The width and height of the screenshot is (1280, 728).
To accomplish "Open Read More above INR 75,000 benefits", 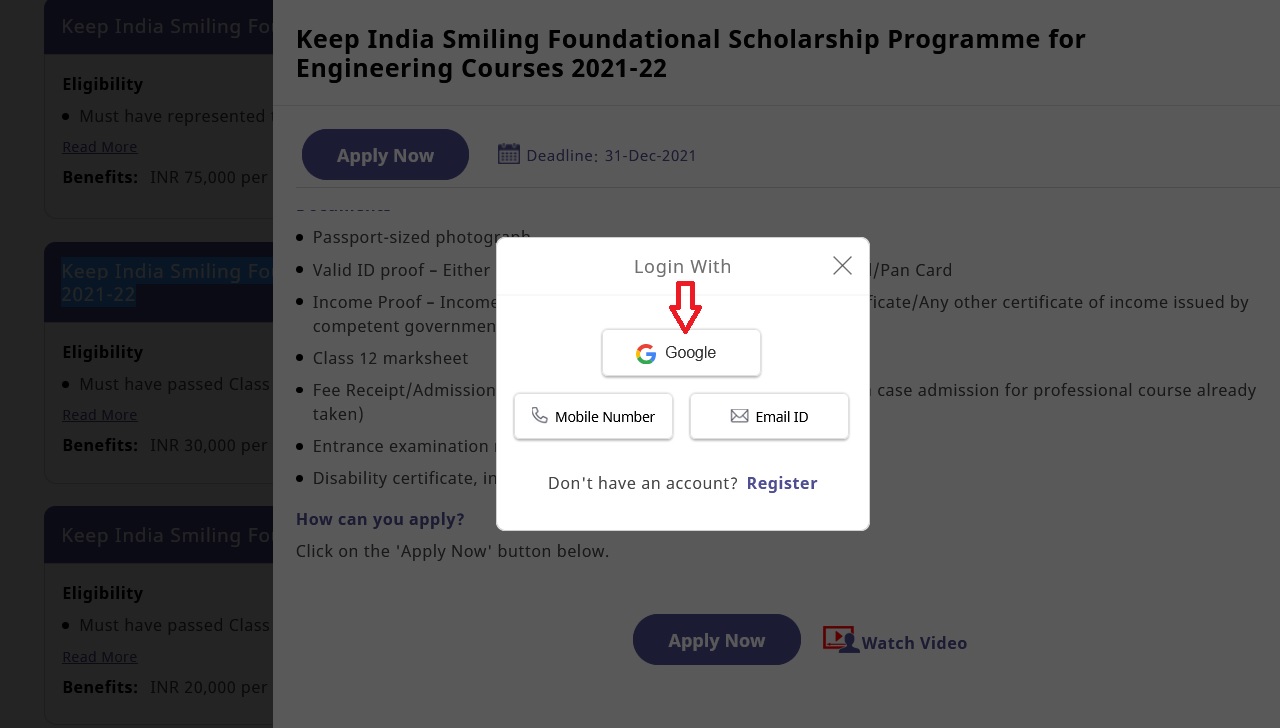I will tap(100, 147).
